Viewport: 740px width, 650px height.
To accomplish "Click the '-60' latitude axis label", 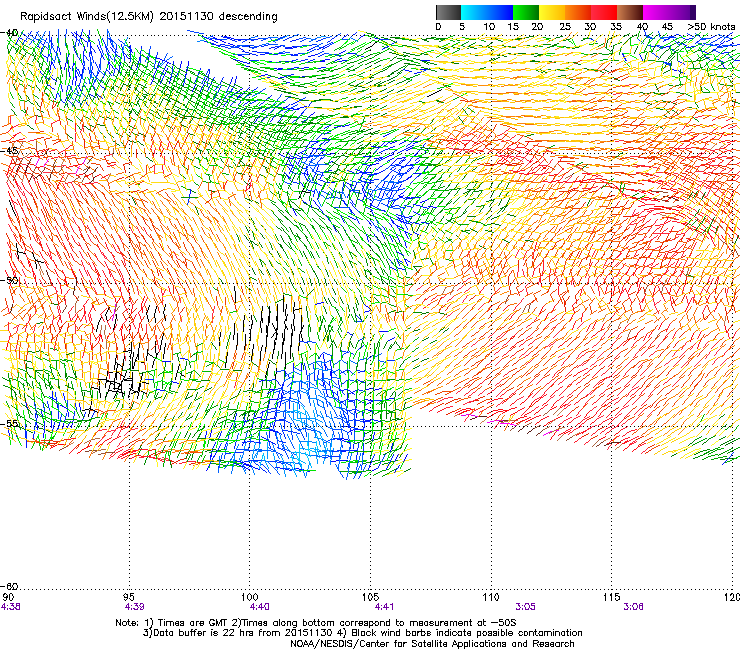I will [9, 586].
